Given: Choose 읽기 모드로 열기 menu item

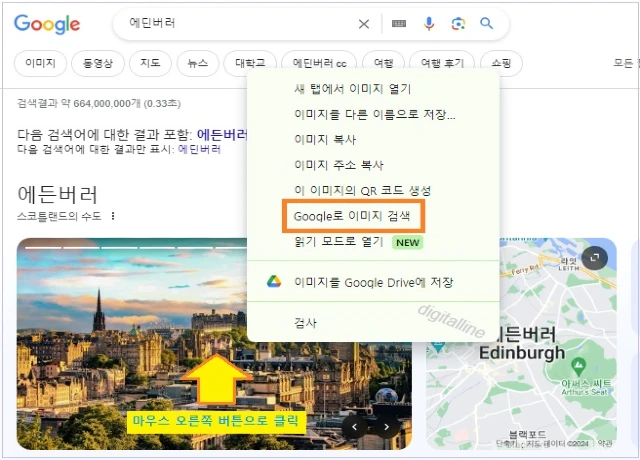Looking at the screenshot, I should click(x=373, y=242).
